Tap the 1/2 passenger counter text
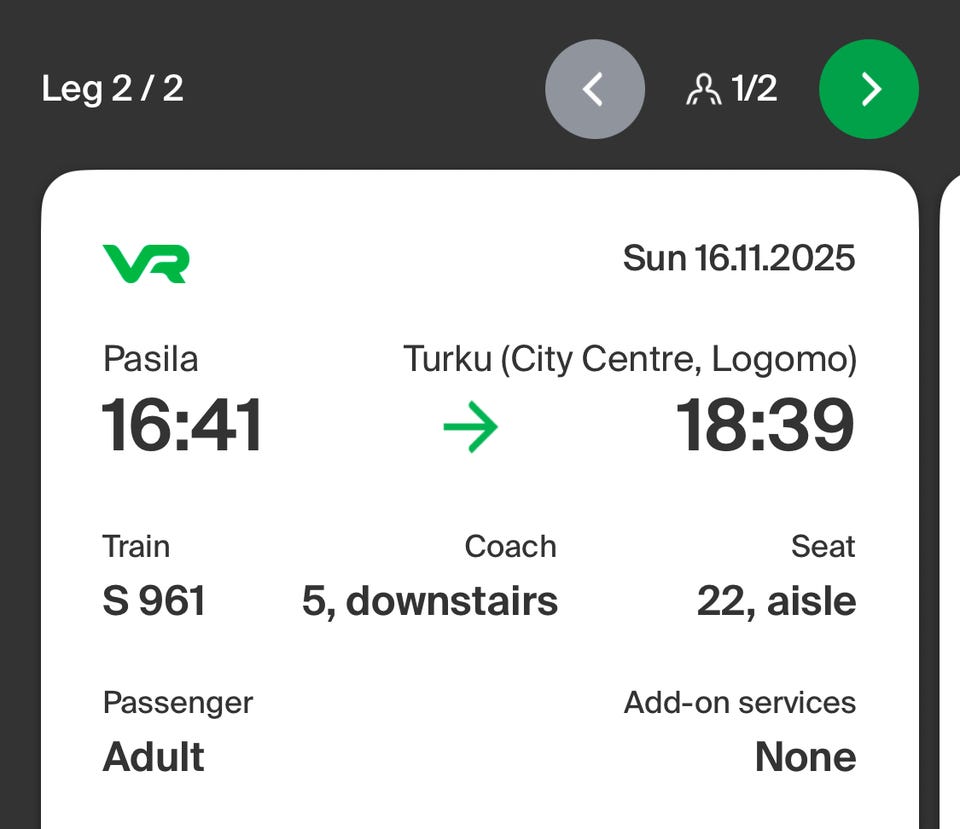960x829 pixels. tap(754, 89)
